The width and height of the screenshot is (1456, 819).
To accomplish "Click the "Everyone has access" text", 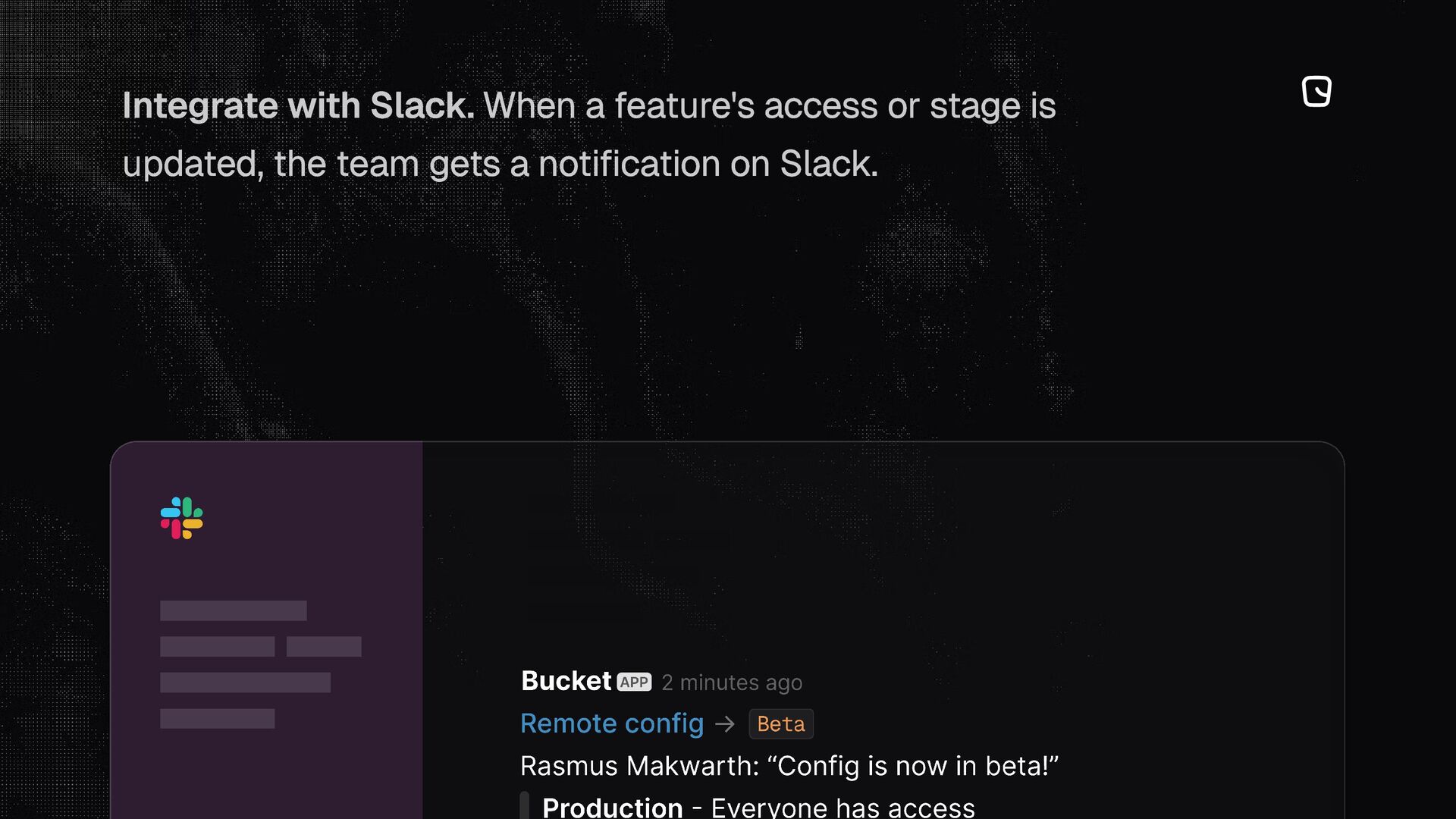I will (x=843, y=807).
